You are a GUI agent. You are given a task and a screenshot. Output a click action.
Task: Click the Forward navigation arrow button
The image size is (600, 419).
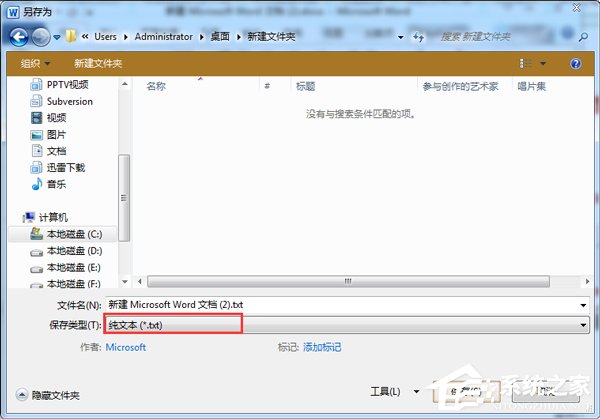tap(41, 37)
